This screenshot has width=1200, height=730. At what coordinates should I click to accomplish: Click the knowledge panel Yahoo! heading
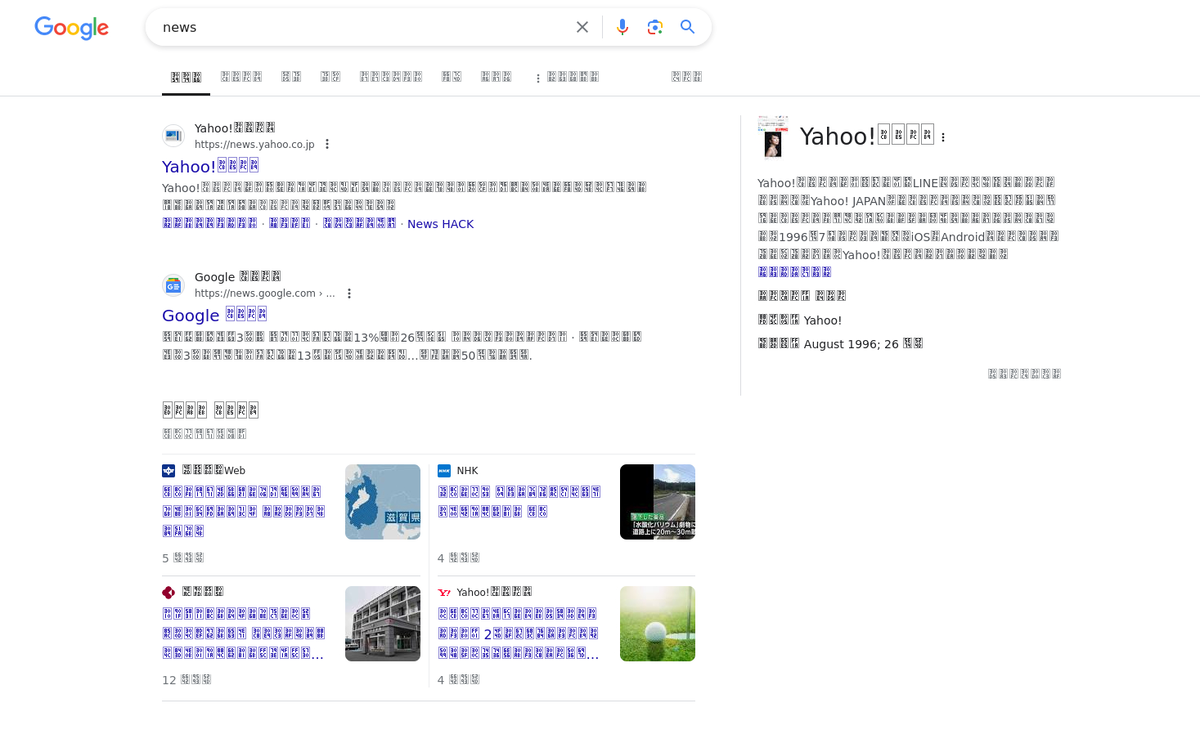pos(867,136)
